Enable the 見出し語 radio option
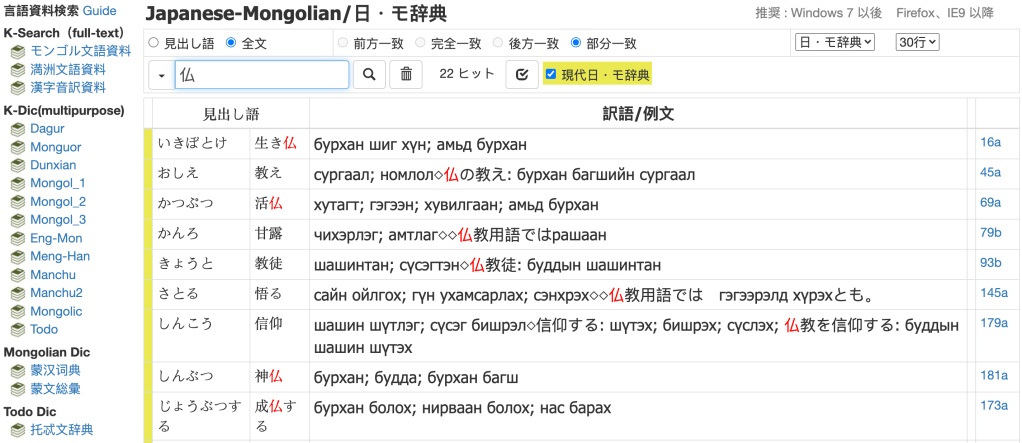This screenshot has width=1022, height=443. (x=153, y=43)
